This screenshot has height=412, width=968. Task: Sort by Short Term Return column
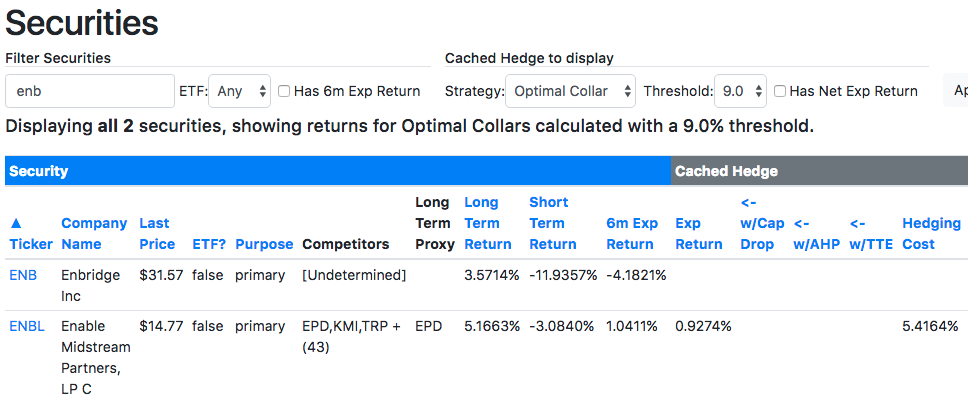pyautogui.click(x=553, y=223)
